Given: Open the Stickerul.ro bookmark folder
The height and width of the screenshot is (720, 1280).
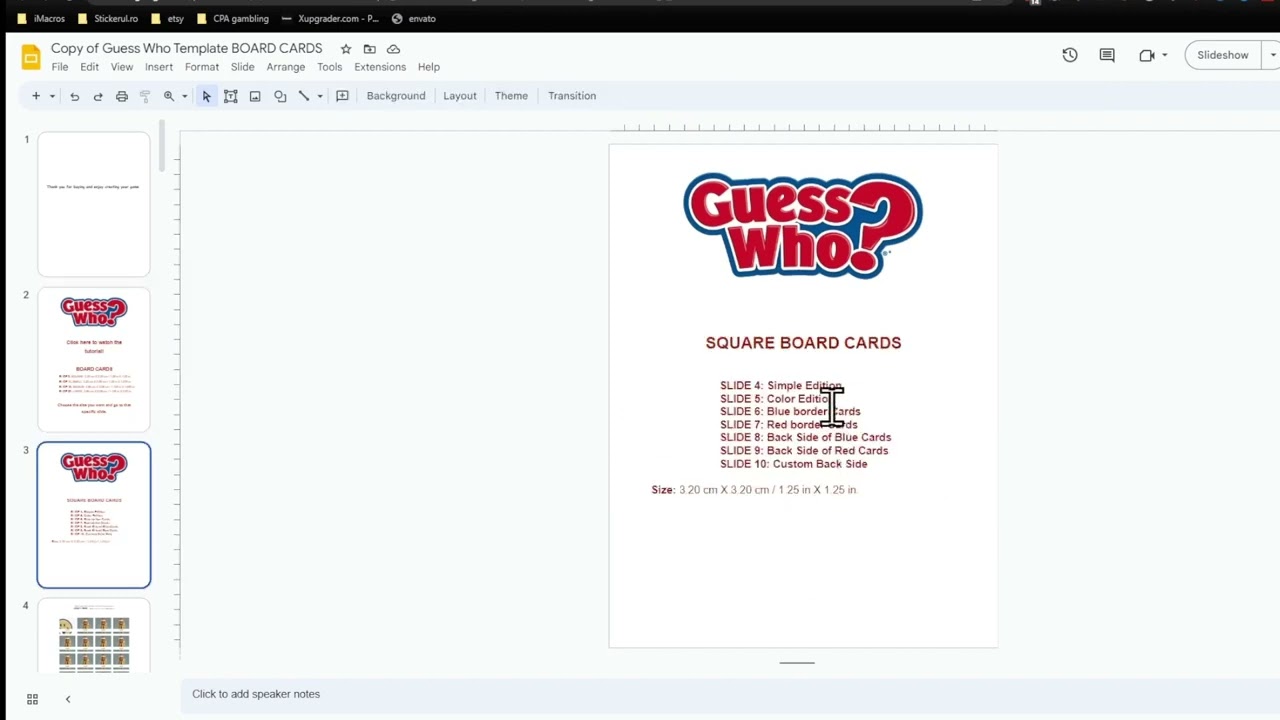Looking at the screenshot, I should point(107,18).
